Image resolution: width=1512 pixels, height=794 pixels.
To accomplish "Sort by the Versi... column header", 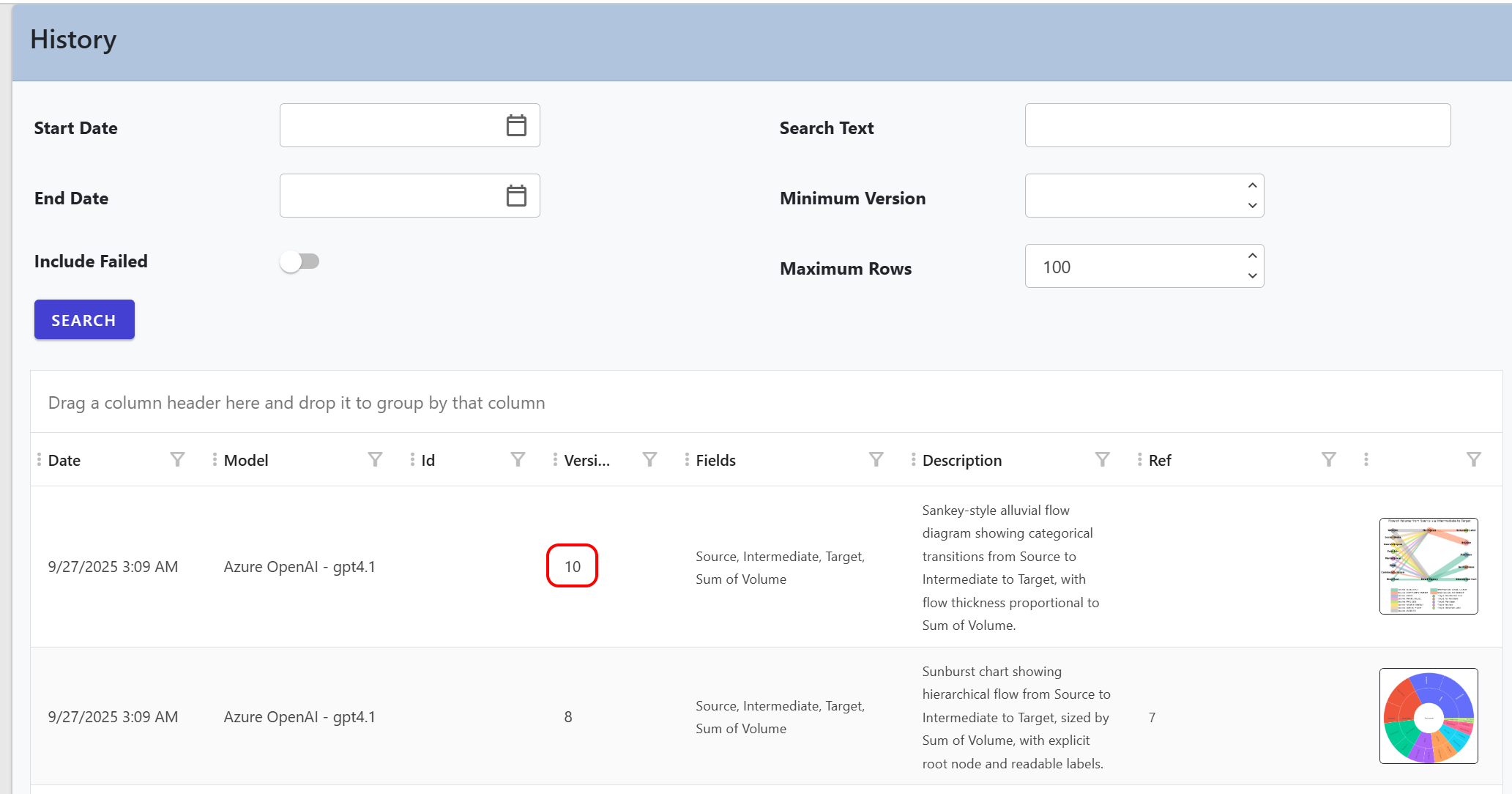I will pos(586,460).
